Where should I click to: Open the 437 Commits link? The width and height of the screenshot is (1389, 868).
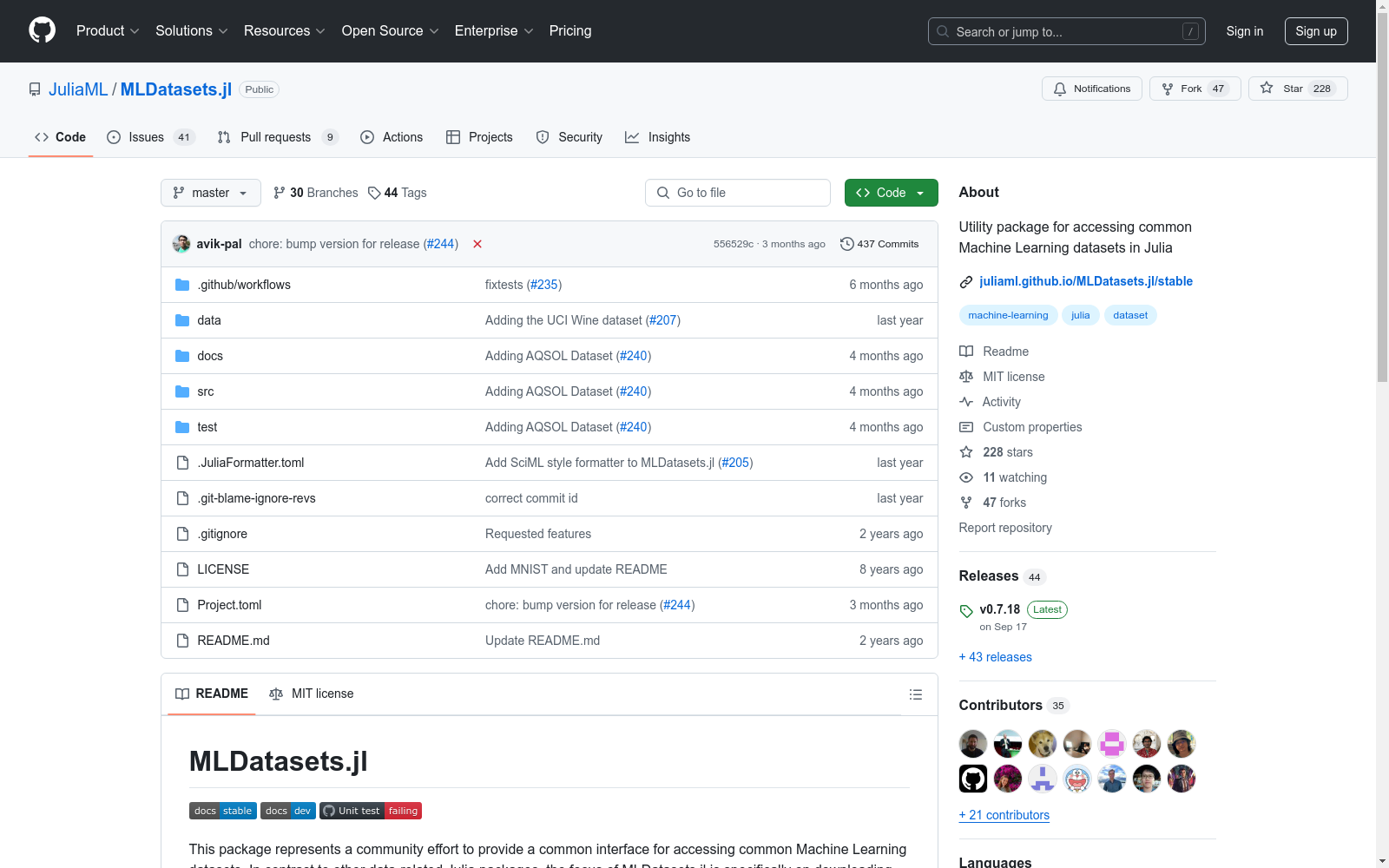[879, 244]
